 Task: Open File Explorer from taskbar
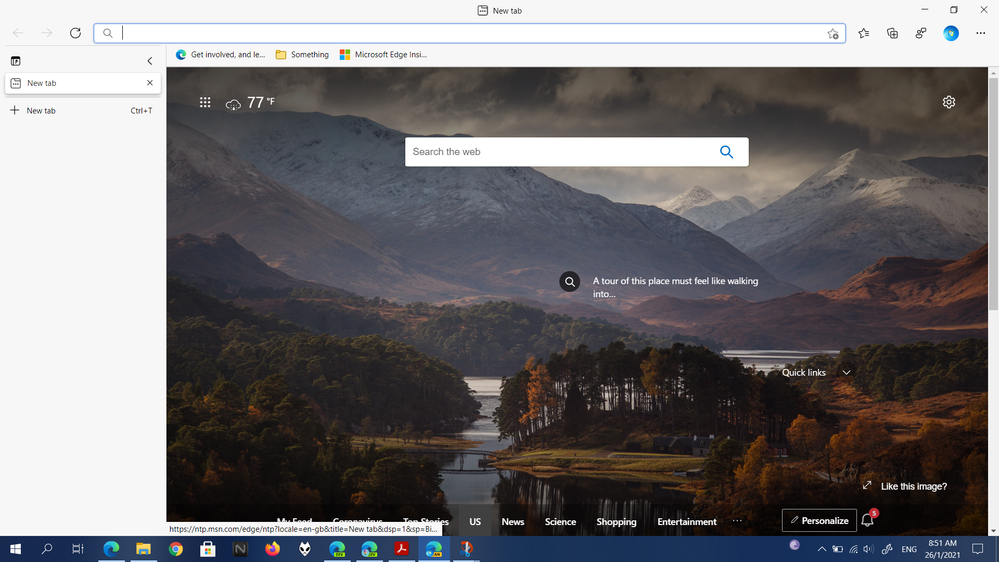tap(143, 549)
